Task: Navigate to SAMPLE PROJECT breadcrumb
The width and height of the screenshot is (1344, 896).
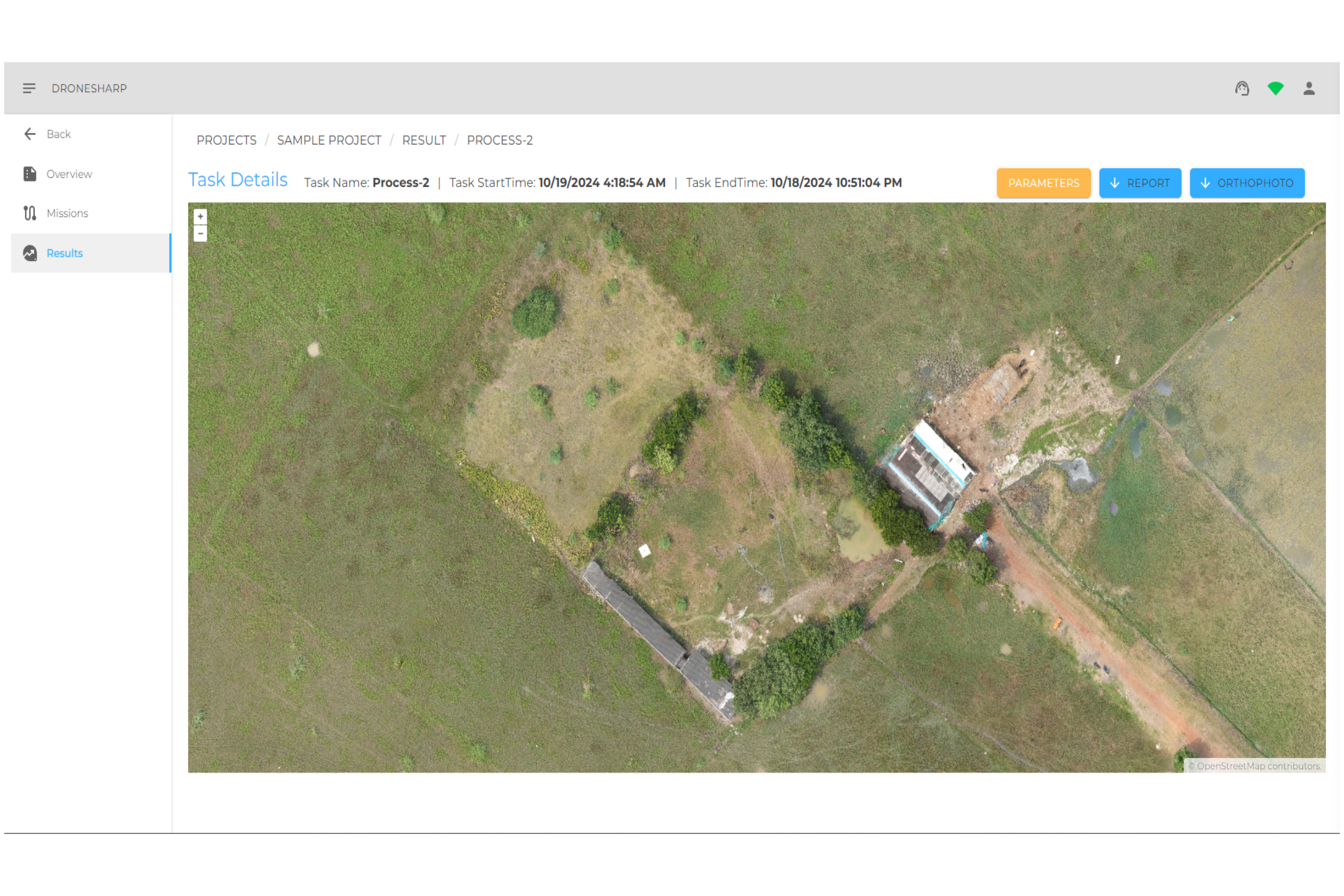Action: [329, 140]
